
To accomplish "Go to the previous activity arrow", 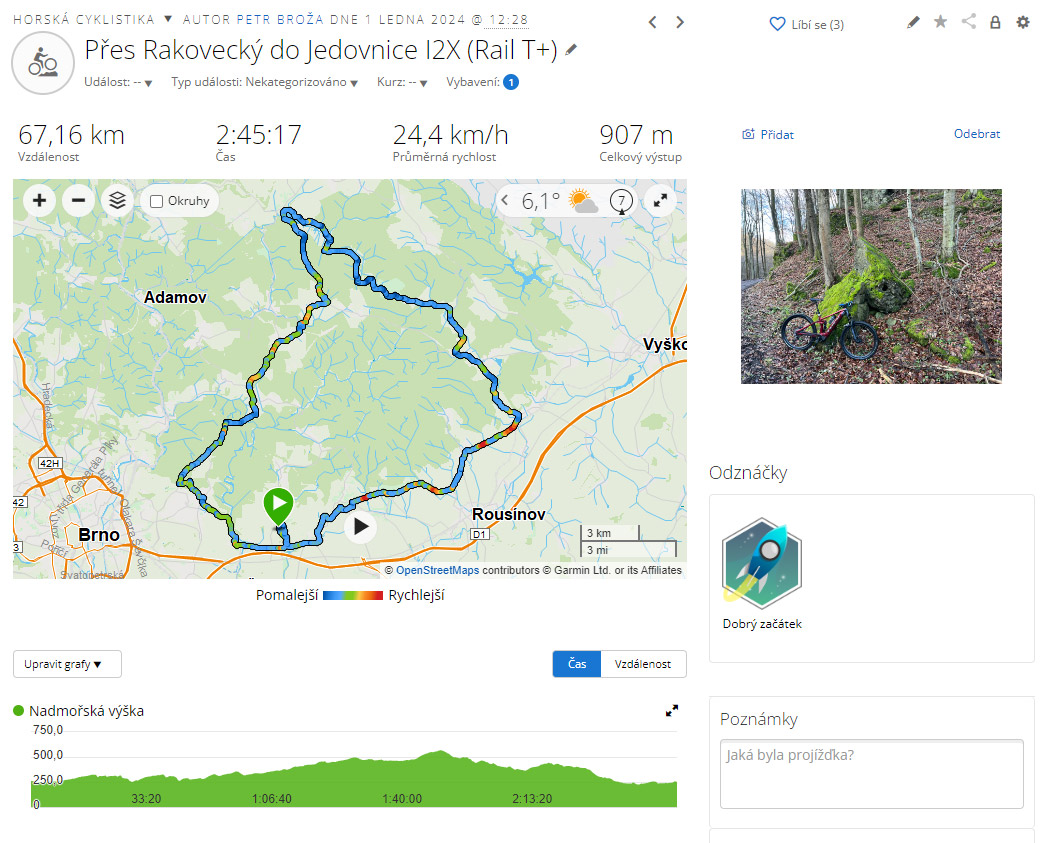I will click(x=653, y=23).
